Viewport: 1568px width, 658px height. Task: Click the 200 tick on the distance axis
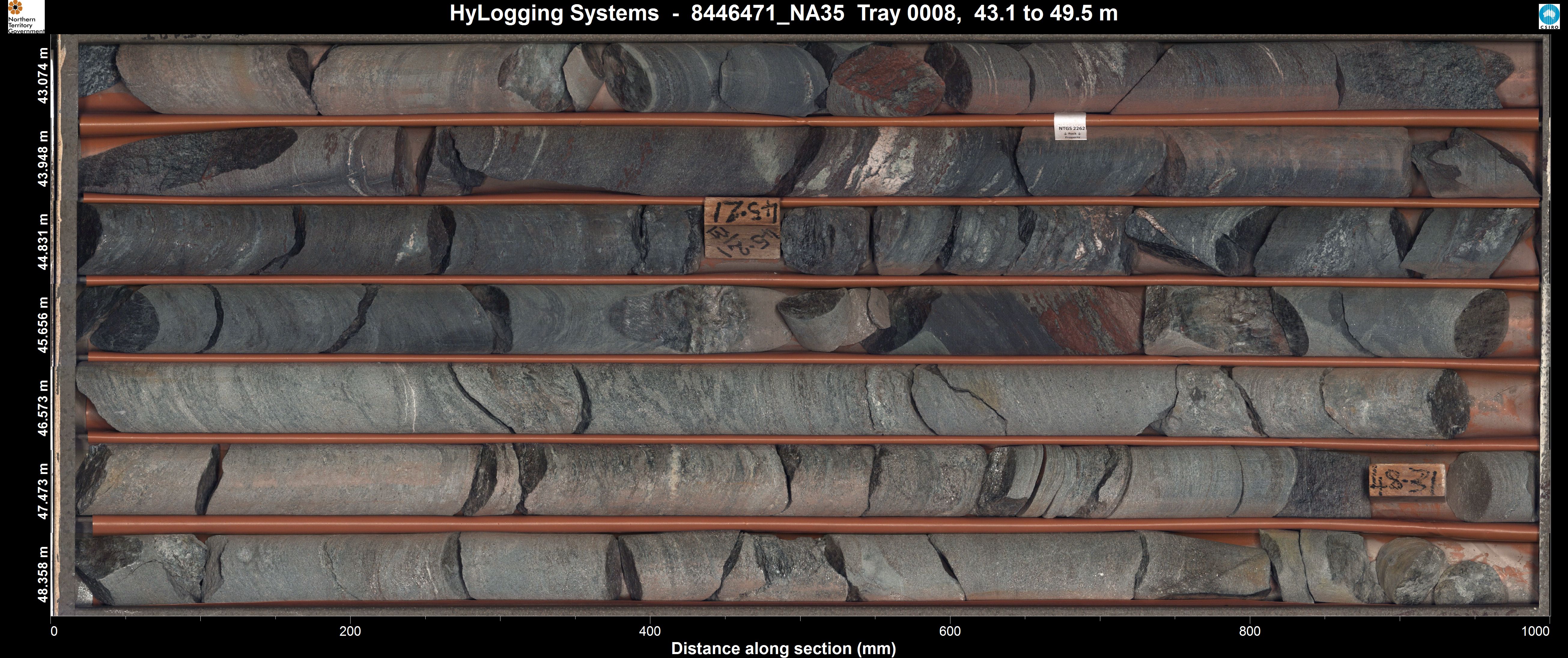350,631
